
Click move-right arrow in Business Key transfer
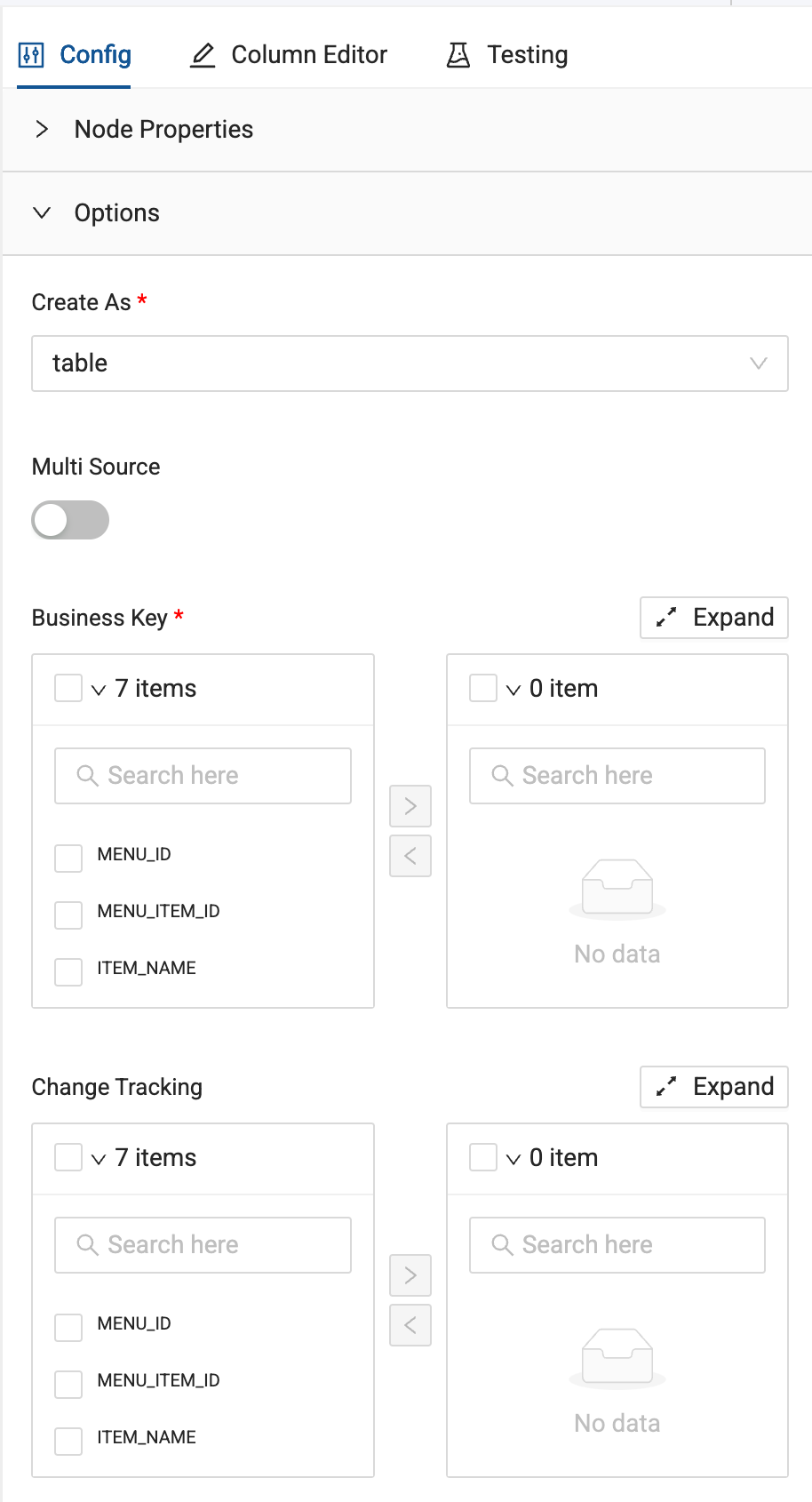[x=410, y=806]
